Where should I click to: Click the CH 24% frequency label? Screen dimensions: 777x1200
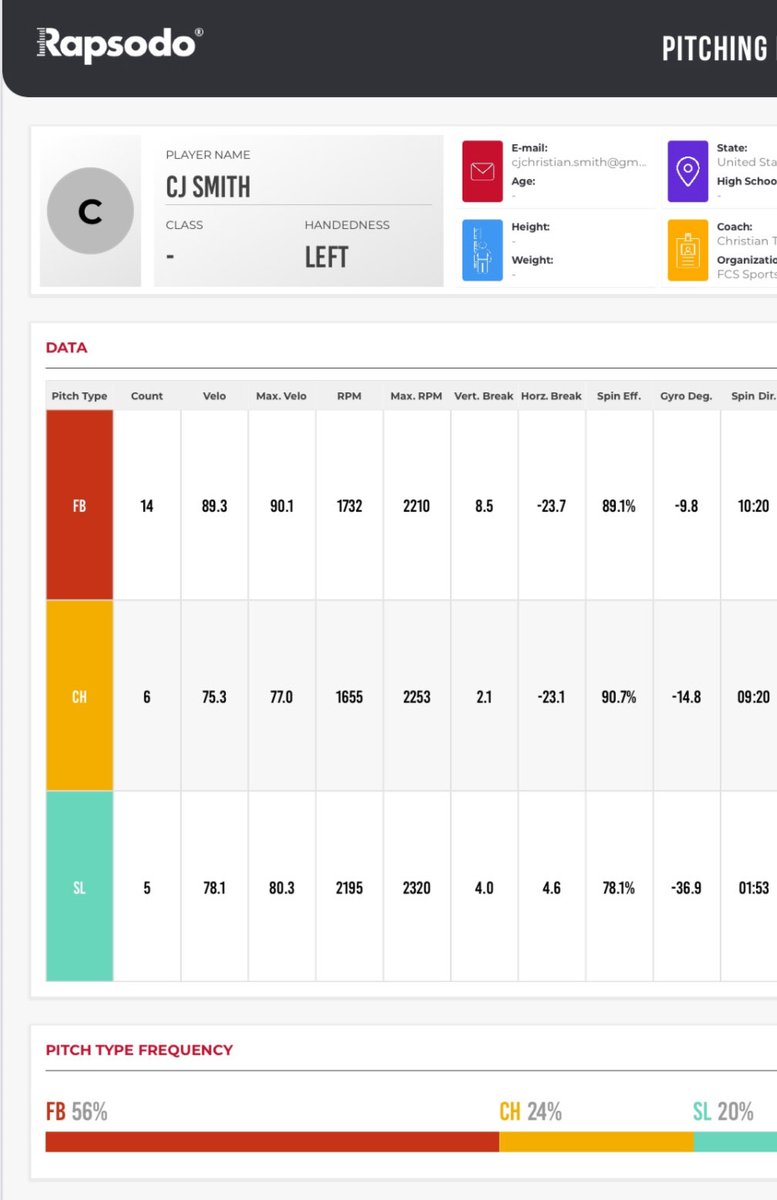[x=531, y=1111]
